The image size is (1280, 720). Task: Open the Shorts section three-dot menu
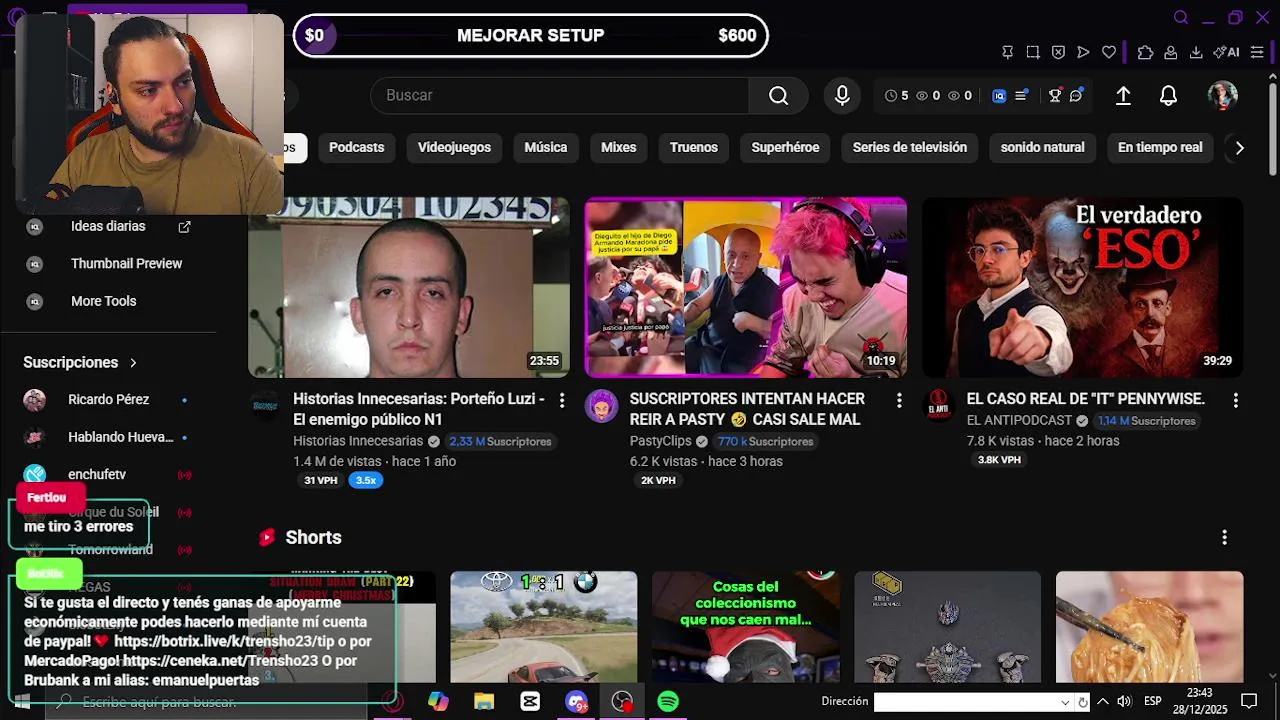(1224, 537)
